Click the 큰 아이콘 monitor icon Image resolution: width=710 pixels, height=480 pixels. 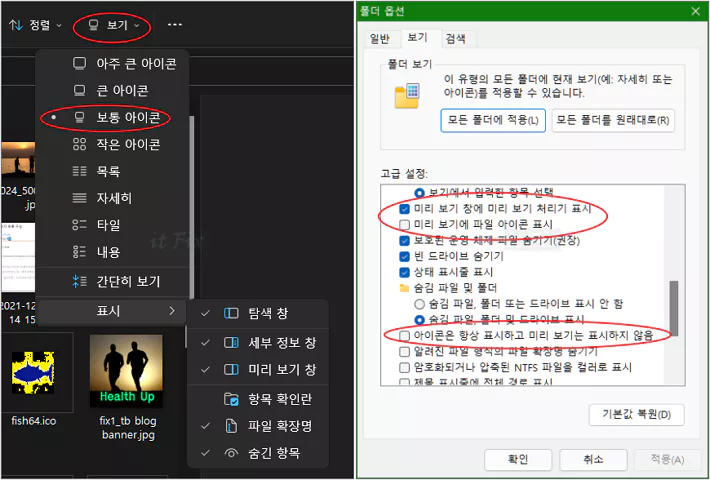point(79,91)
